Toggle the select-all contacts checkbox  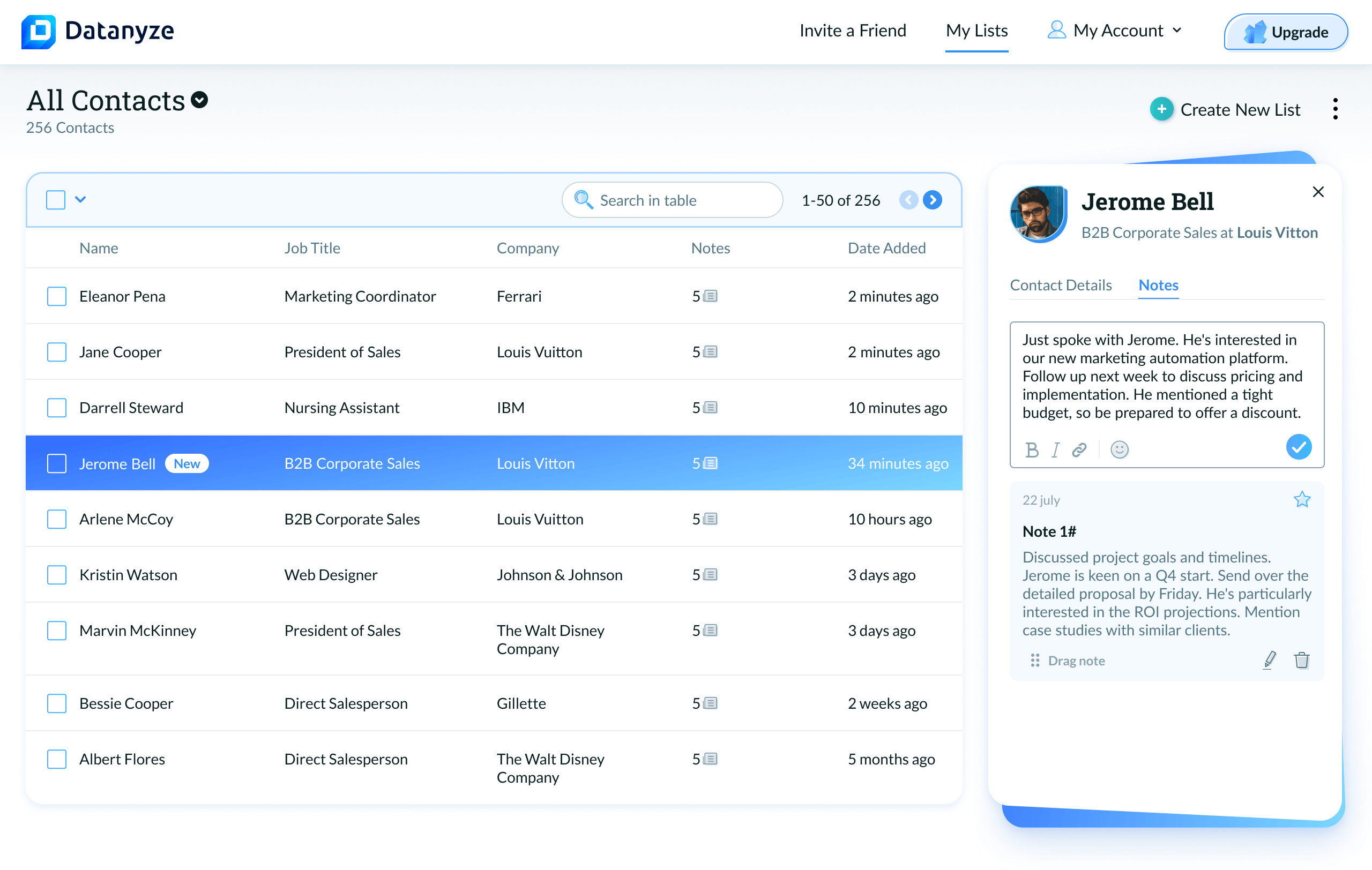click(56, 200)
